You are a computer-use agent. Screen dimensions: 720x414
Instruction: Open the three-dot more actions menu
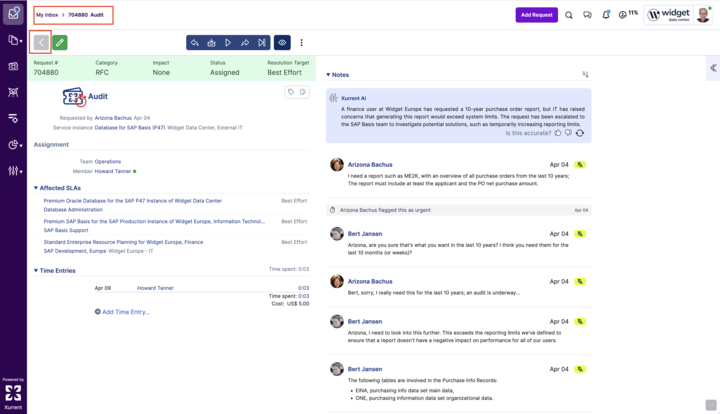point(301,43)
